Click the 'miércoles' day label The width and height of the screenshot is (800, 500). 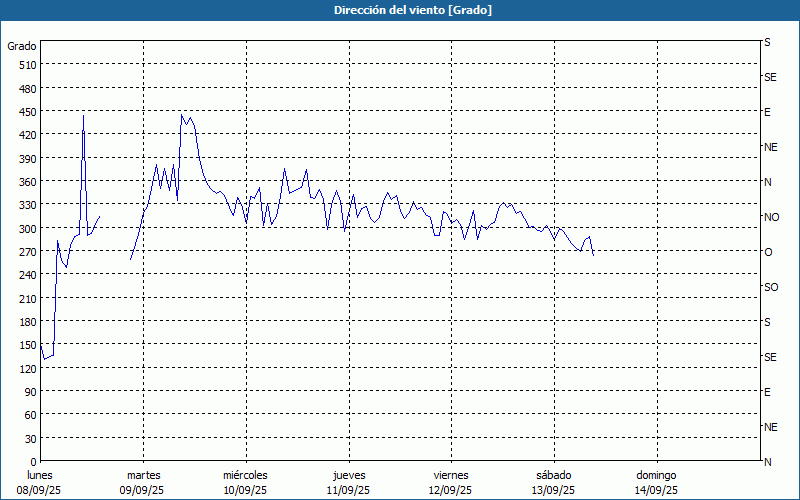click(x=245, y=475)
